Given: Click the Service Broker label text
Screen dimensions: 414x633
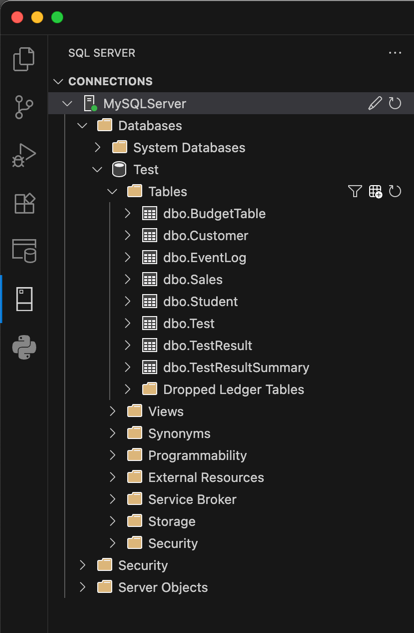Looking at the screenshot, I should [x=192, y=499].
